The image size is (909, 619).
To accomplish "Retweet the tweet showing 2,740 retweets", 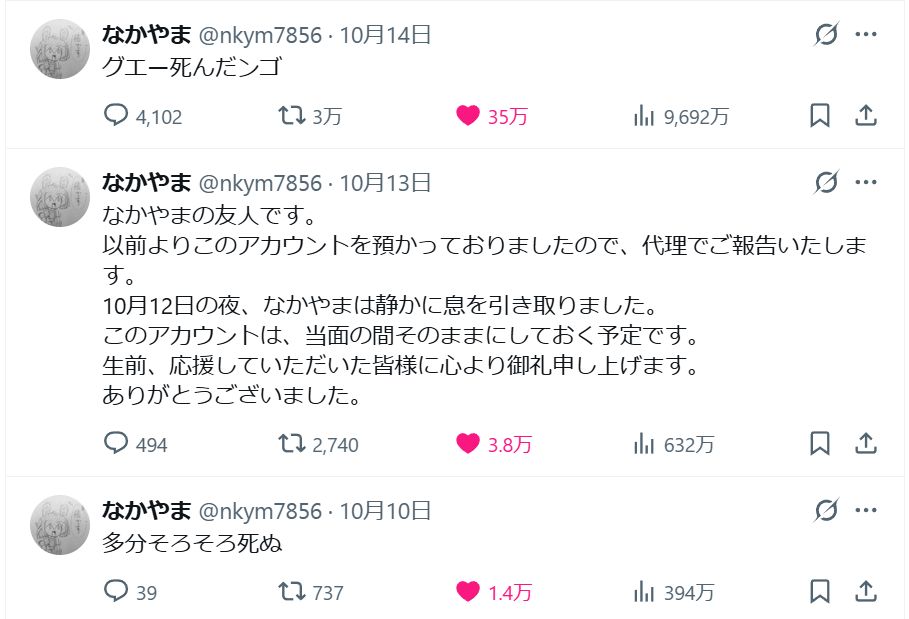I will coord(318,444).
